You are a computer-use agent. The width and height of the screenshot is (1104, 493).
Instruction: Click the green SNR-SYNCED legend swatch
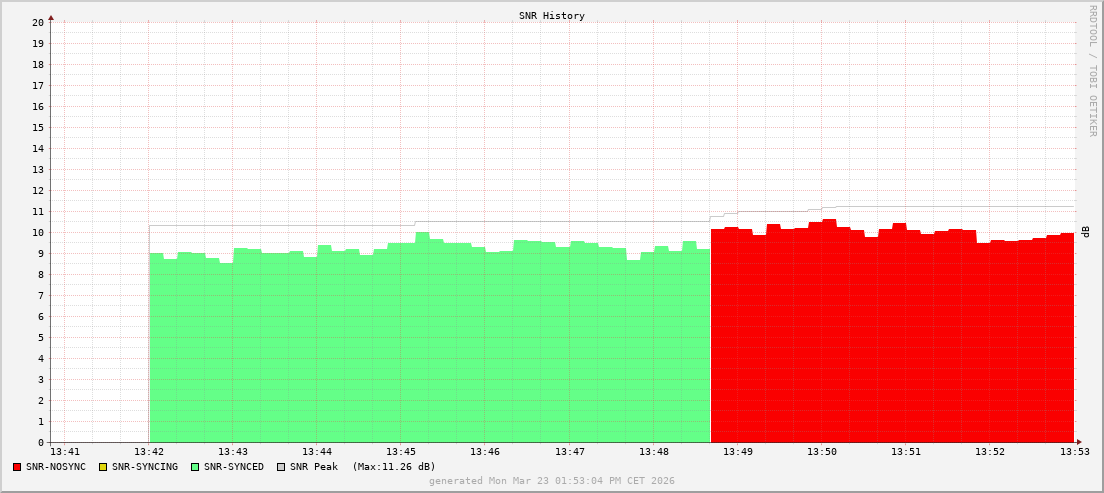tap(195, 467)
